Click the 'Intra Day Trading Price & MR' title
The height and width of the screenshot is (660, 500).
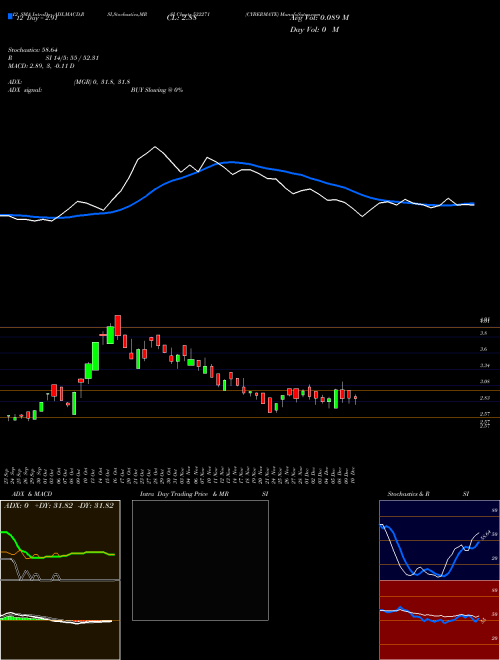[184, 494]
